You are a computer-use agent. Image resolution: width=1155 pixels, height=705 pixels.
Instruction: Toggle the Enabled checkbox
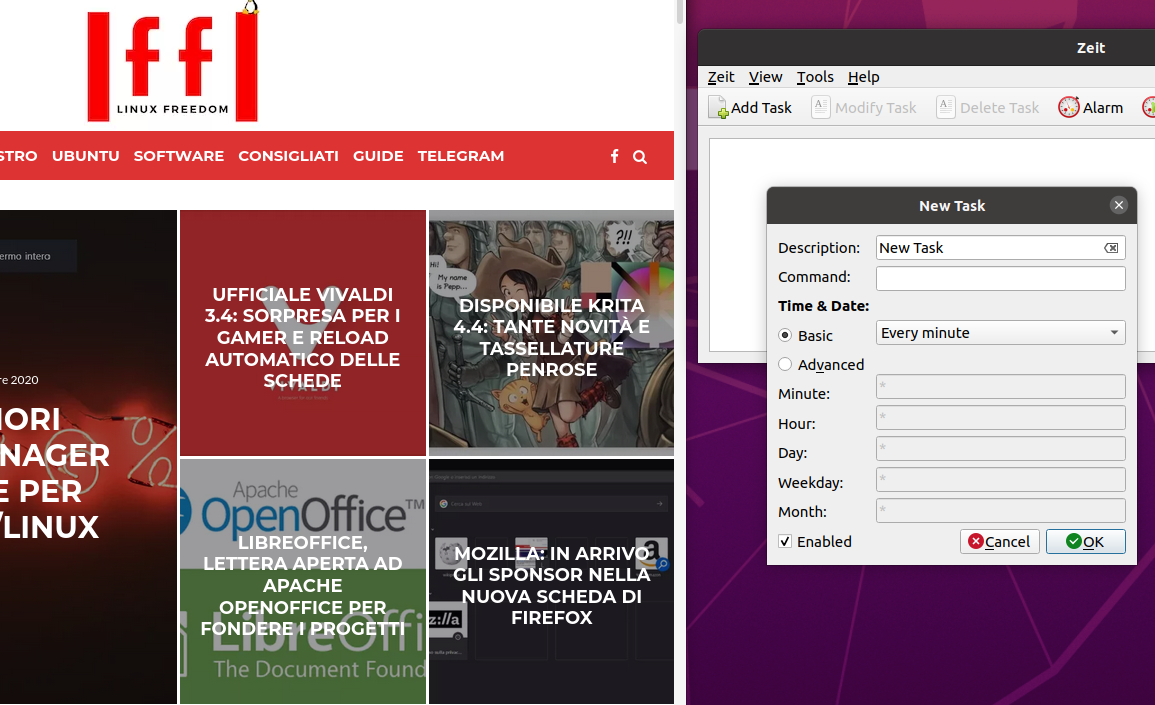pos(785,541)
